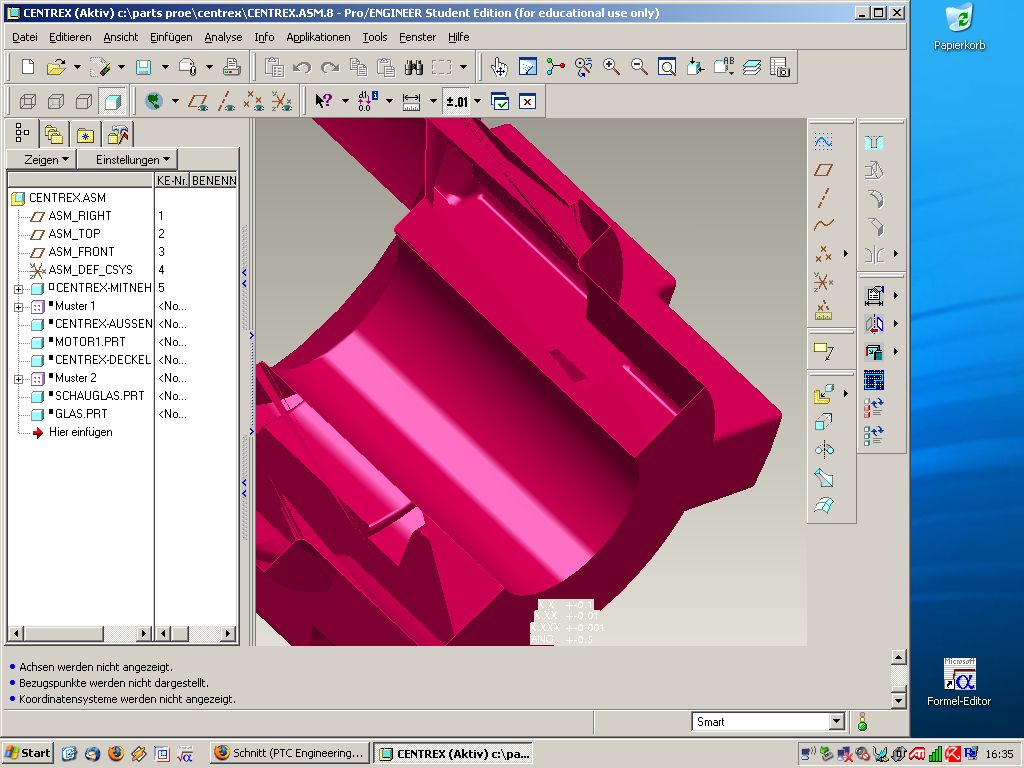Expand the Muster 2 tree node

pos(18,379)
